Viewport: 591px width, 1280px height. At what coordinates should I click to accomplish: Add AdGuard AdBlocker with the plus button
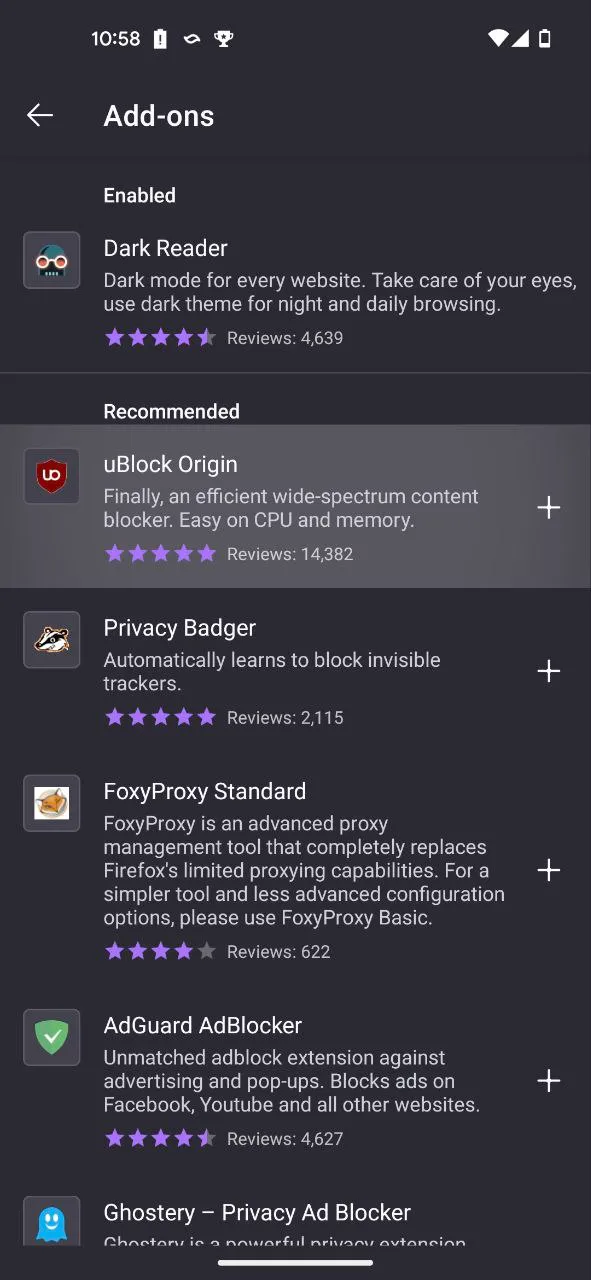[548, 1081]
